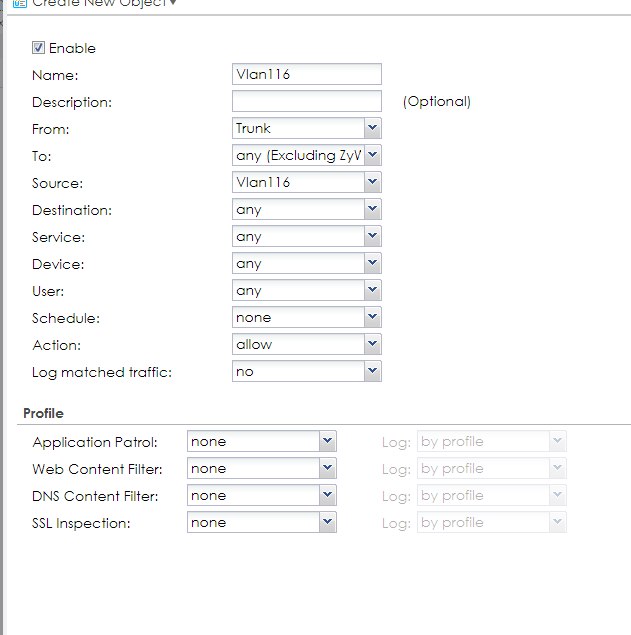
Task: Expand the Destination dropdown
Action: pyautogui.click(x=307, y=209)
